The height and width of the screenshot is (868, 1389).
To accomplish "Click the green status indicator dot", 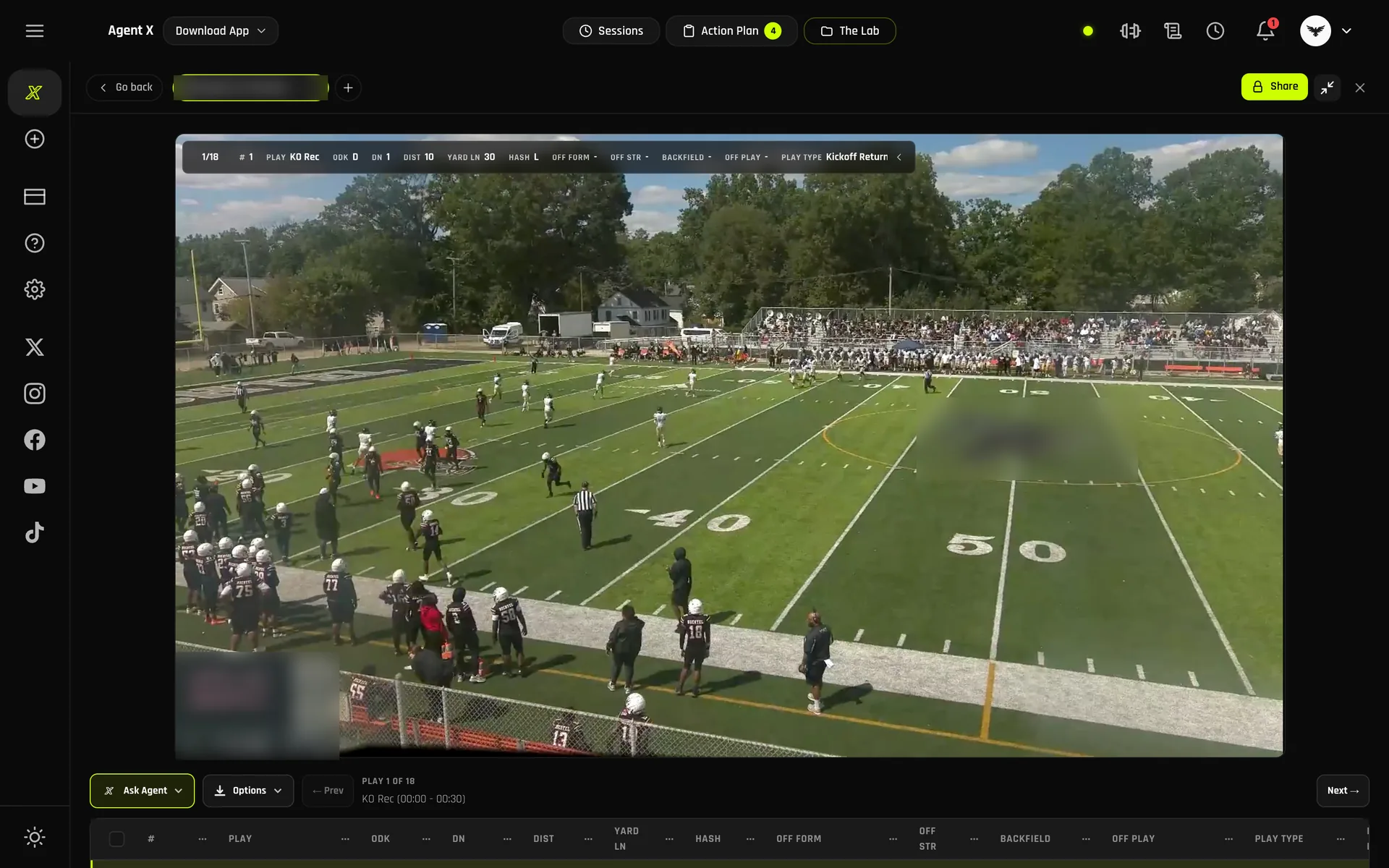I will (x=1087, y=31).
